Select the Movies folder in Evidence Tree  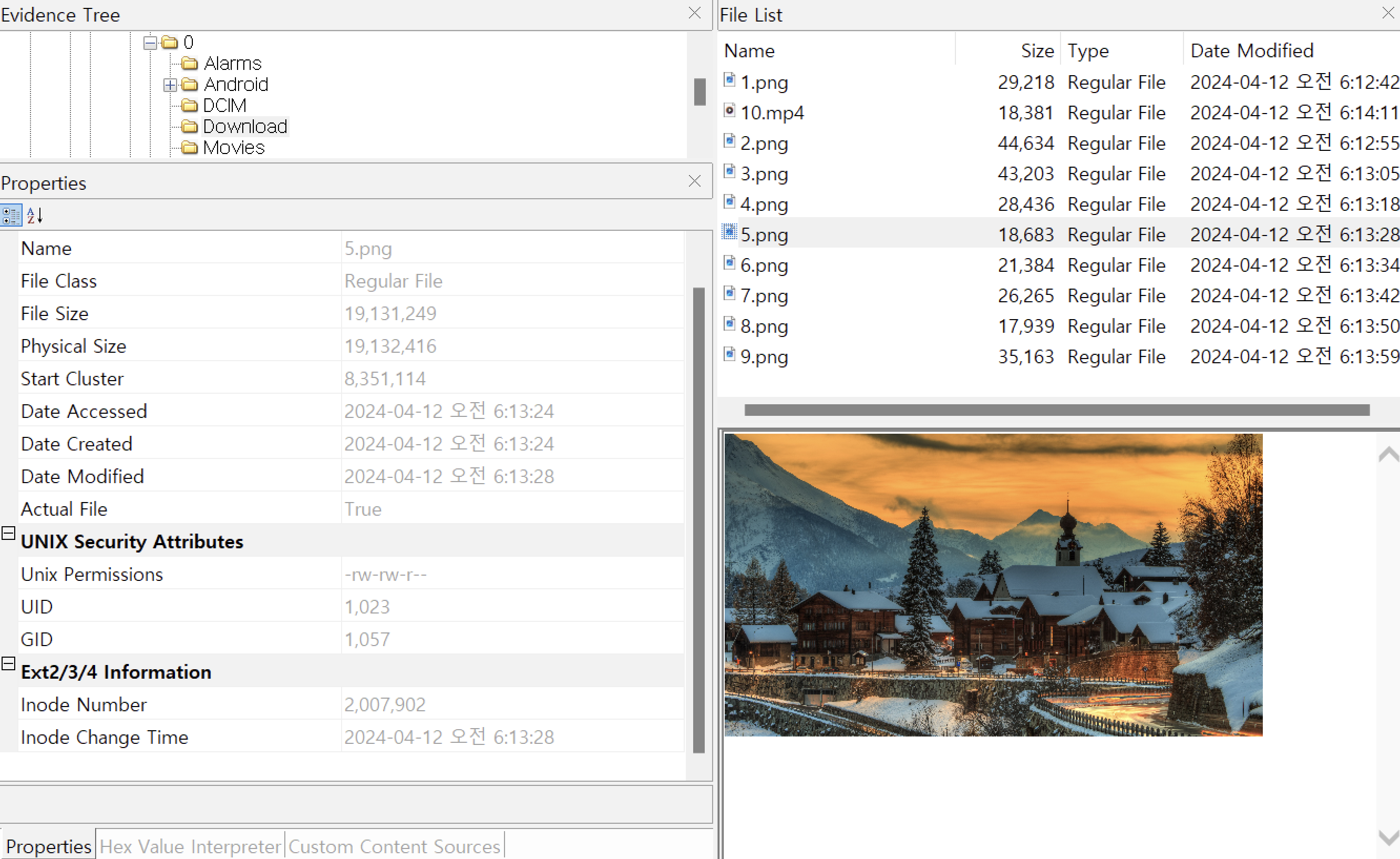tap(233, 148)
